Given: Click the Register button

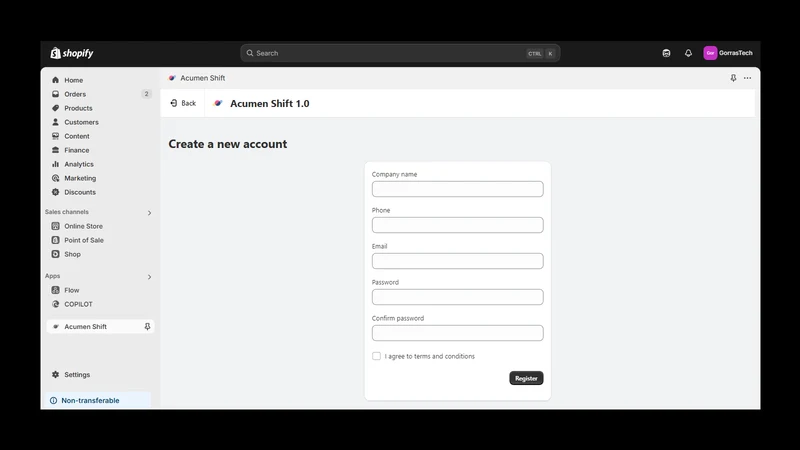Looking at the screenshot, I should click(x=526, y=378).
